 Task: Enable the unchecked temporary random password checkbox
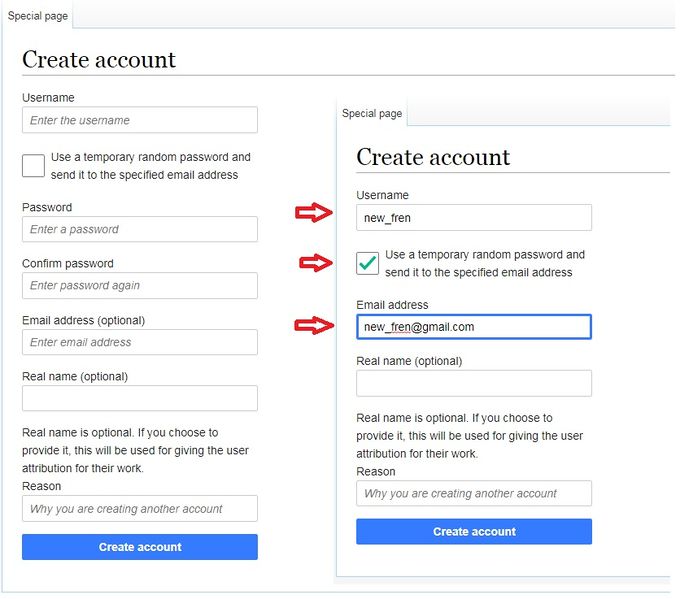point(33,166)
